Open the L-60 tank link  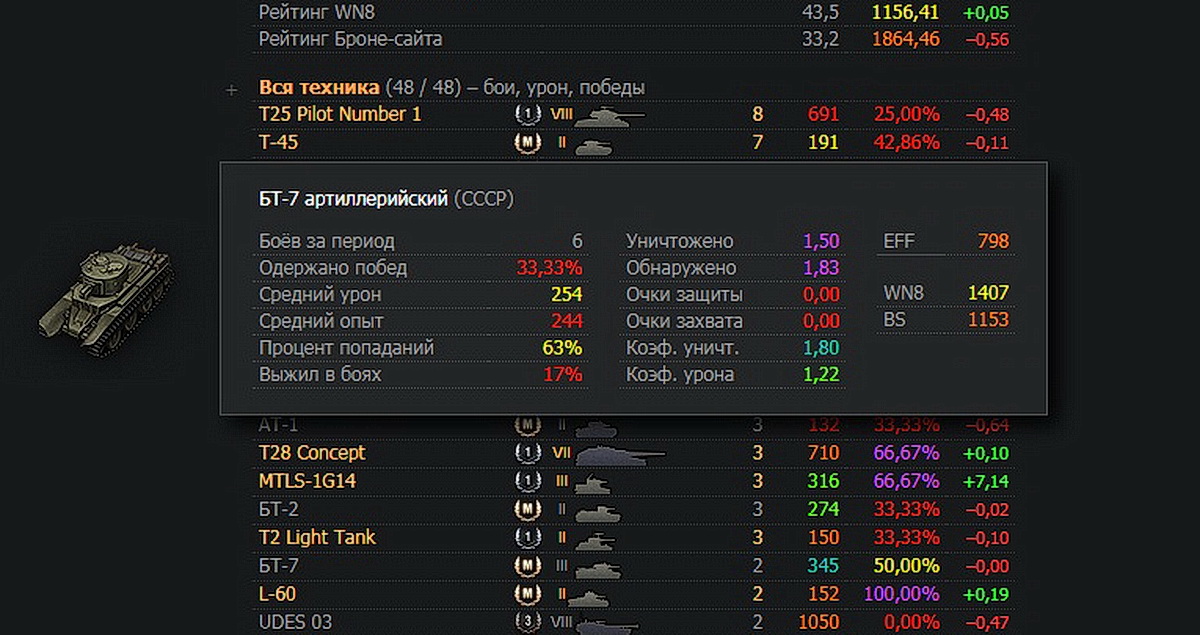pyautogui.click(x=277, y=593)
